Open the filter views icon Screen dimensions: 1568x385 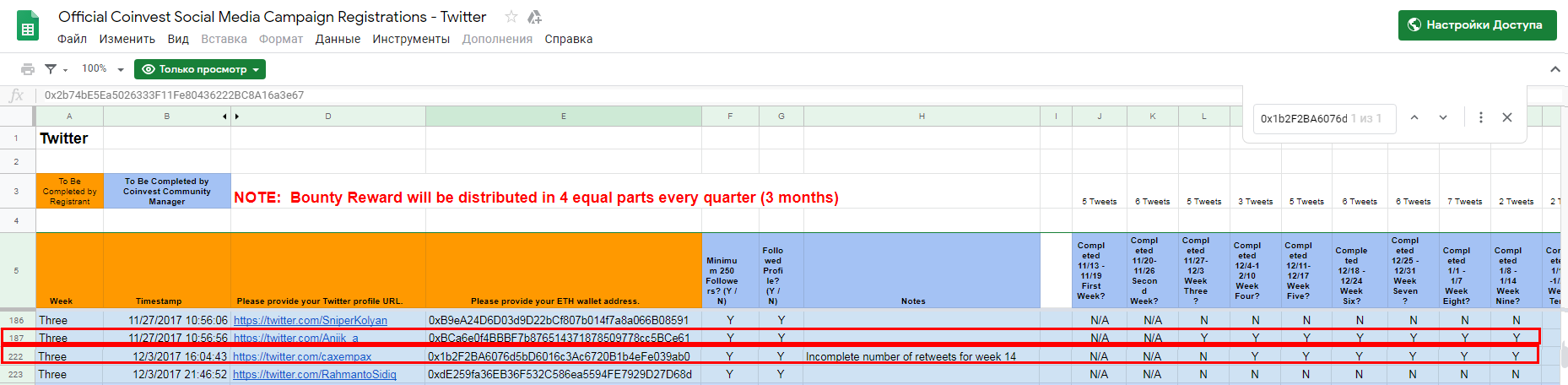tap(56, 69)
